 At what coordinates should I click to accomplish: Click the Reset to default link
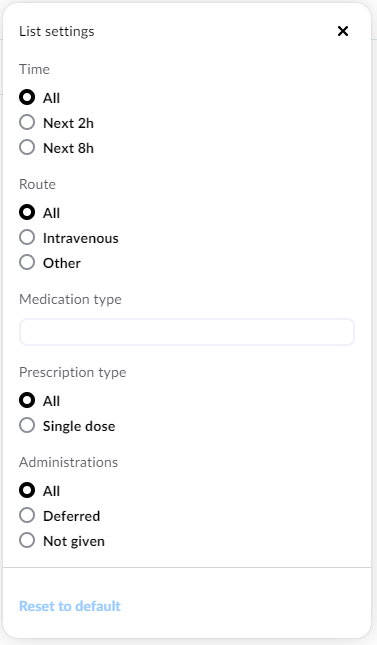pos(70,606)
